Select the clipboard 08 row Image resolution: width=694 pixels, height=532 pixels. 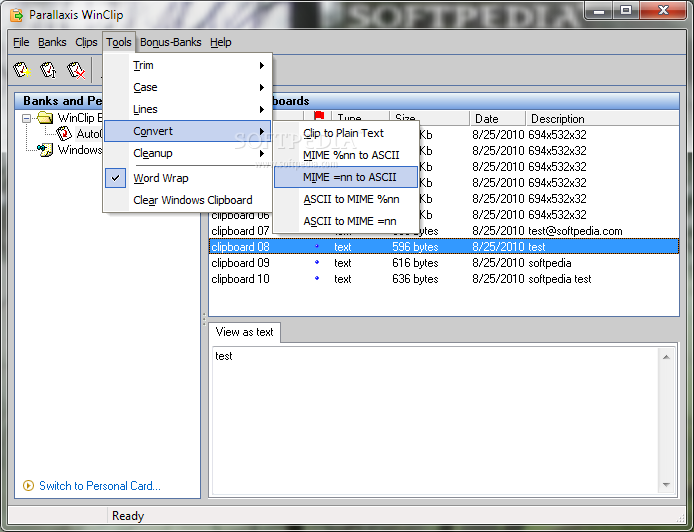(x=444, y=247)
